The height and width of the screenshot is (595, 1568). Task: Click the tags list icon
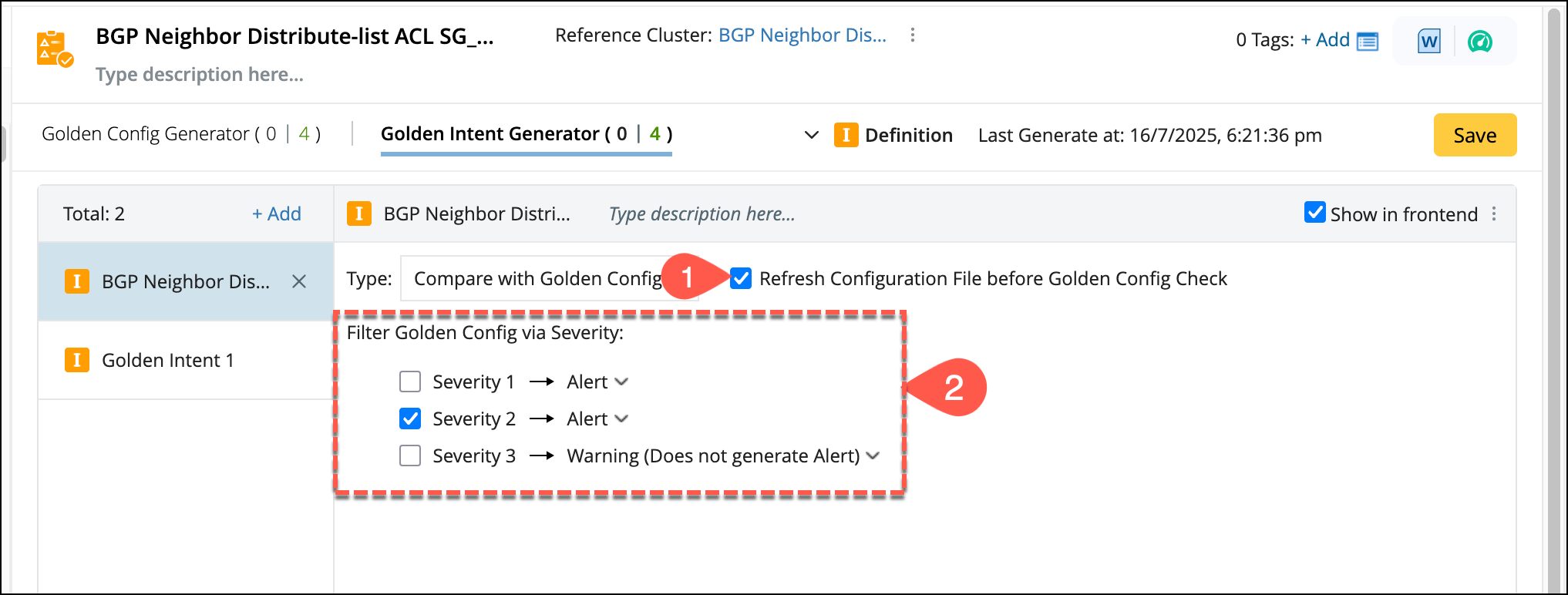click(1368, 42)
